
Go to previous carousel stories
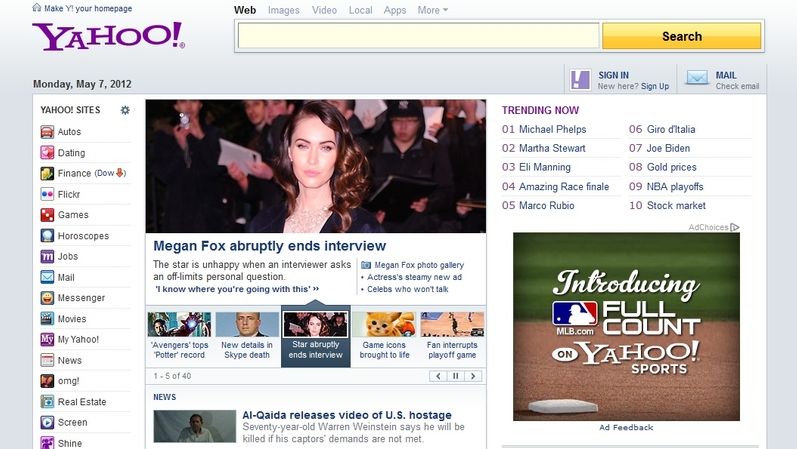pyautogui.click(x=438, y=376)
